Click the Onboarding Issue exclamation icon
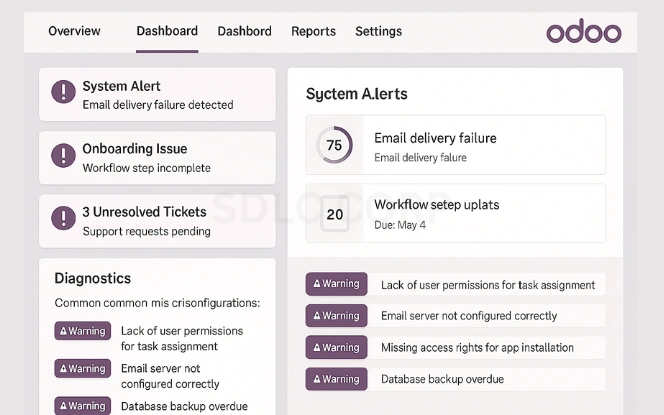This screenshot has height=415, width=664. click(x=64, y=155)
